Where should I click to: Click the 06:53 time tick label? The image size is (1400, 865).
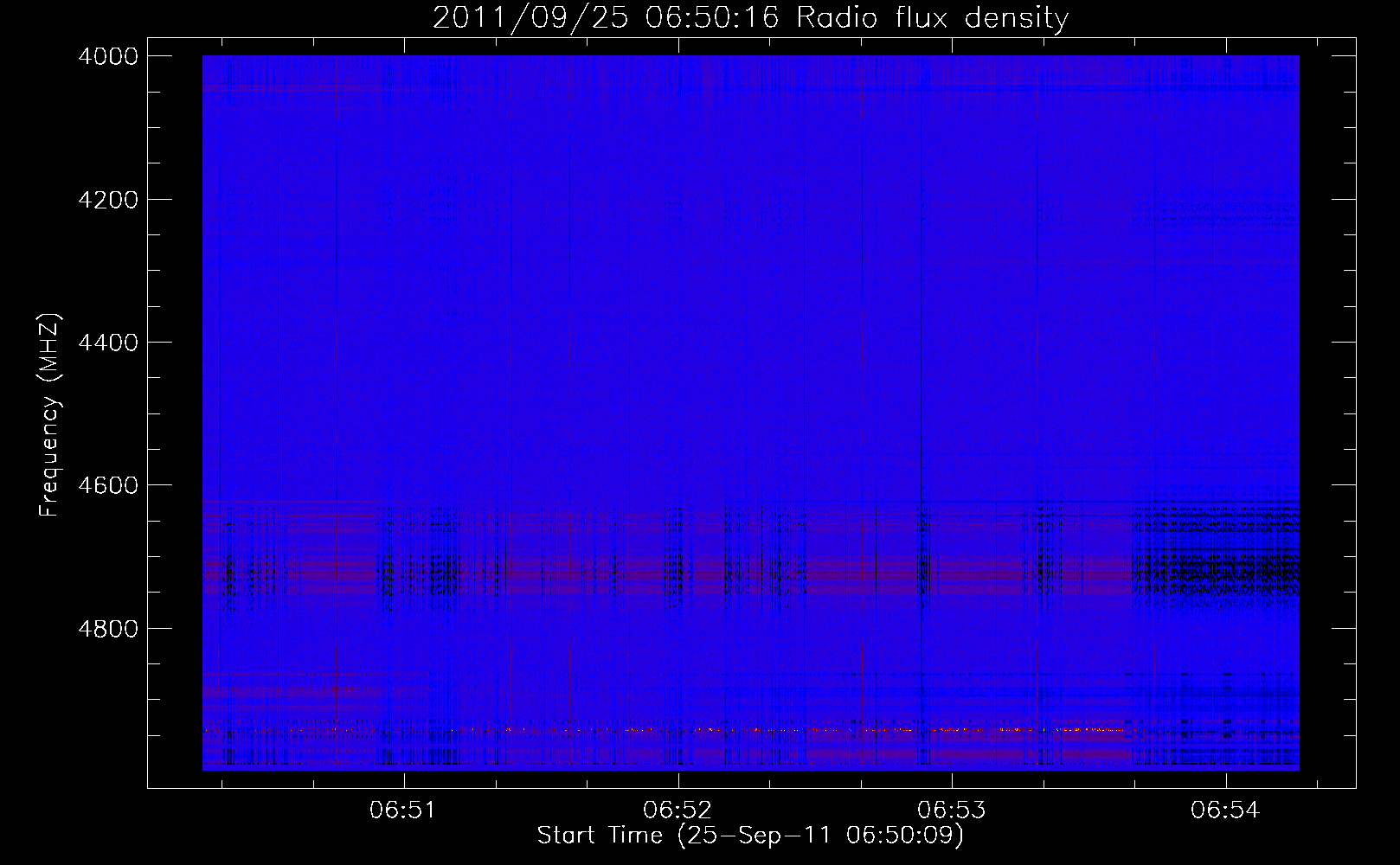click(951, 811)
